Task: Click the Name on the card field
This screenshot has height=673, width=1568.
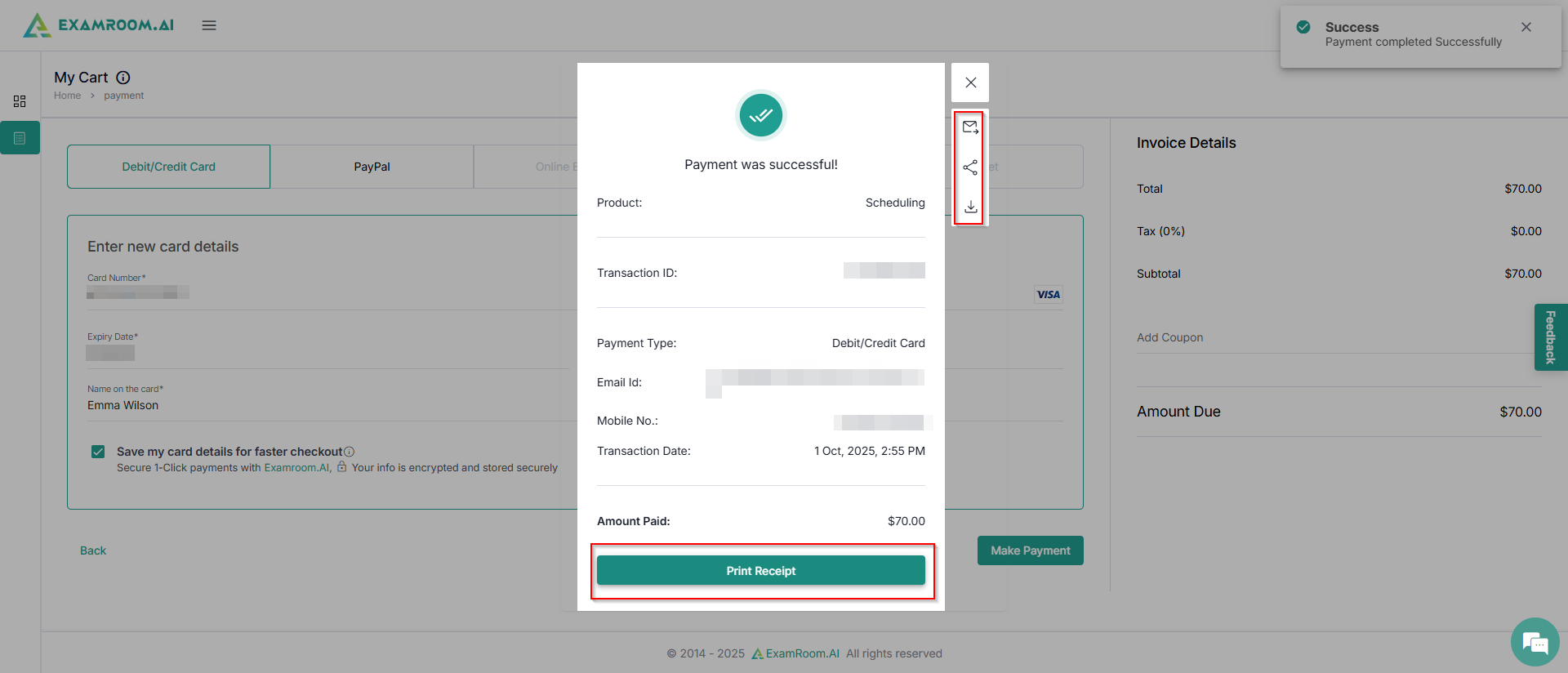Action: click(x=327, y=405)
